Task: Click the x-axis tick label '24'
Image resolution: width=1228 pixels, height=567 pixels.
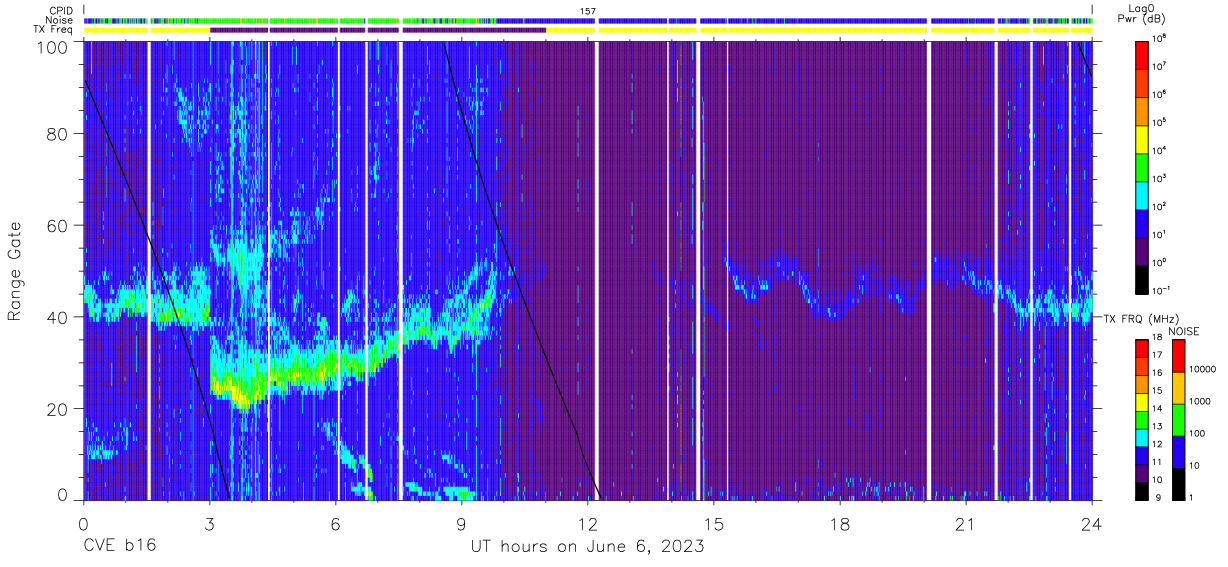Action: coord(1092,523)
